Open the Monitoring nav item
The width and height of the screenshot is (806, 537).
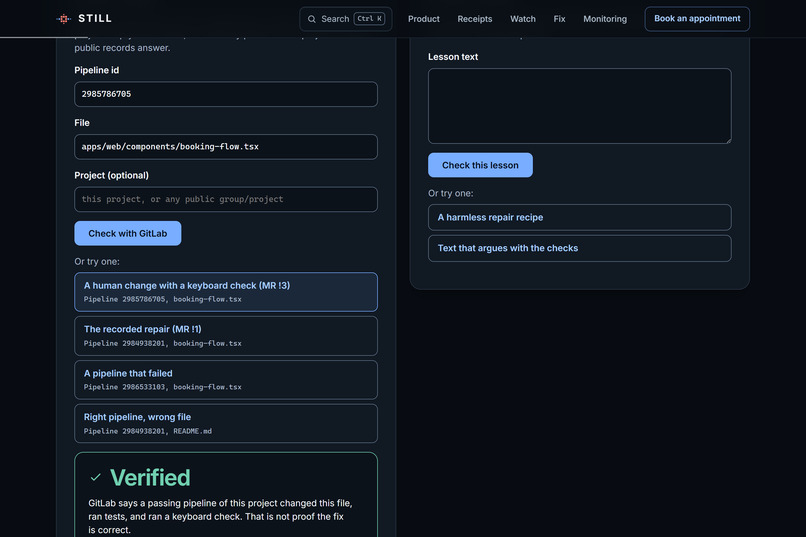pos(605,19)
